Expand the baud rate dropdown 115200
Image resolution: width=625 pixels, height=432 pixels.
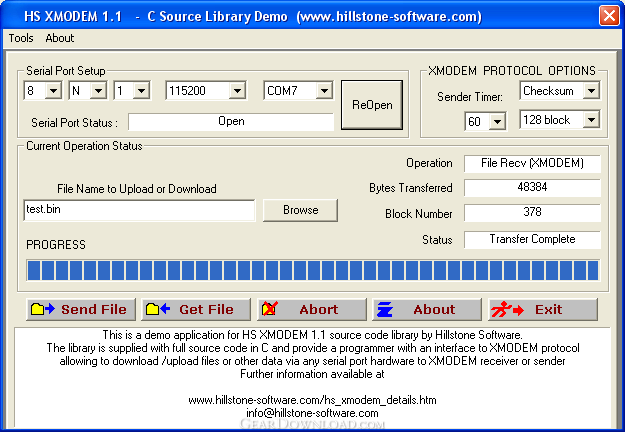pos(237,91)
